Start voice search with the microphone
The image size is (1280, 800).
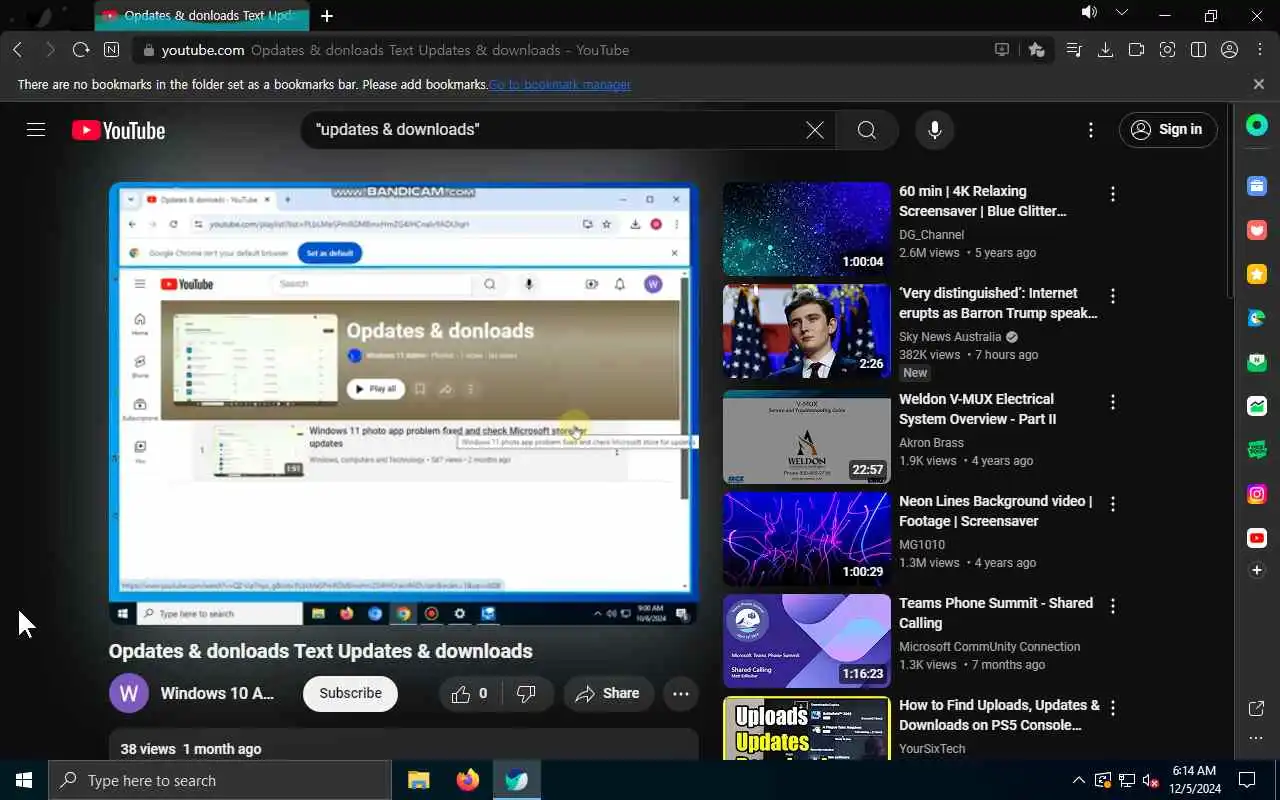tap(935, 130)
